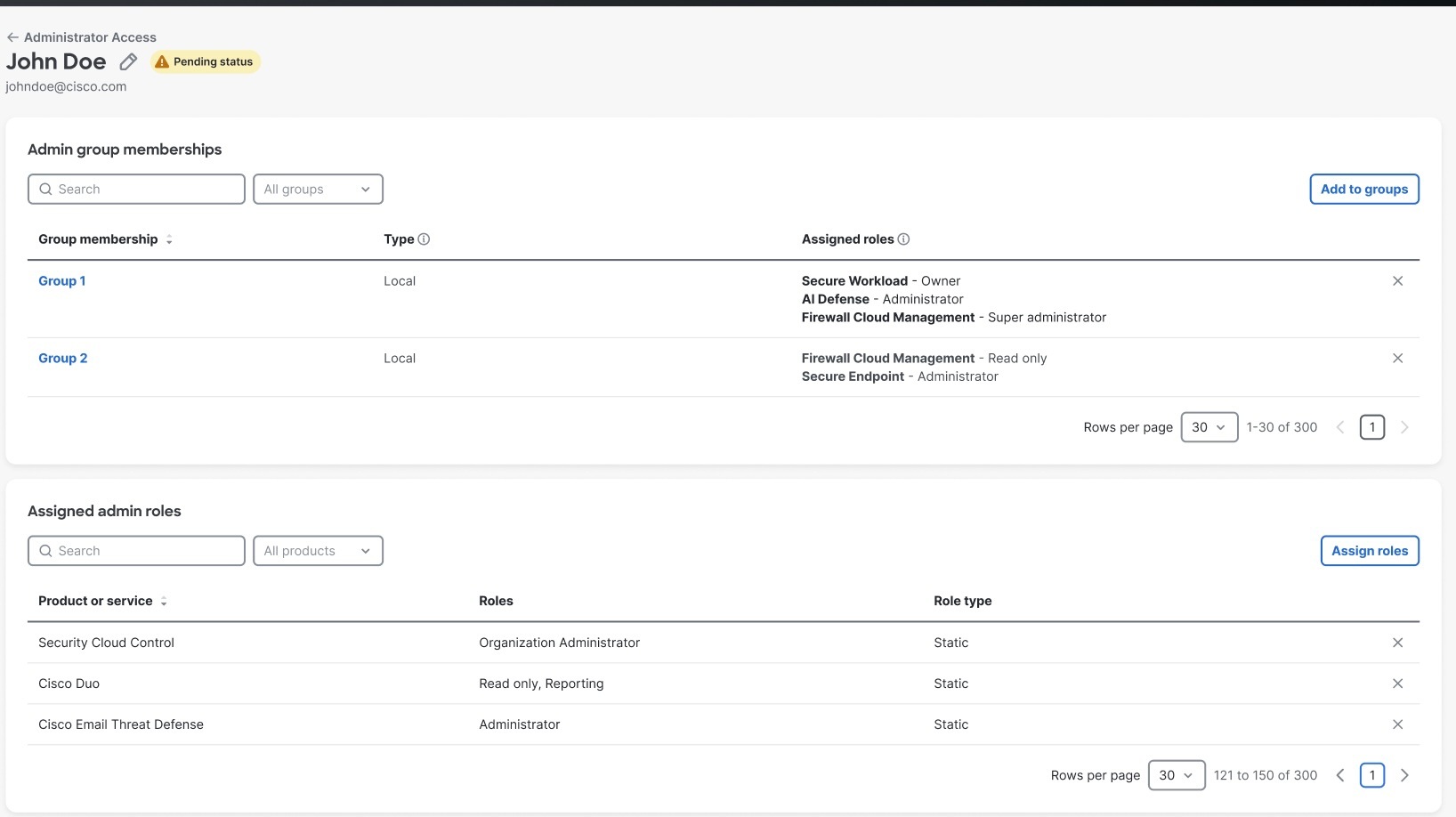
Task: Click Secure Workload - Owner role text
Action: tap(881, 281)
